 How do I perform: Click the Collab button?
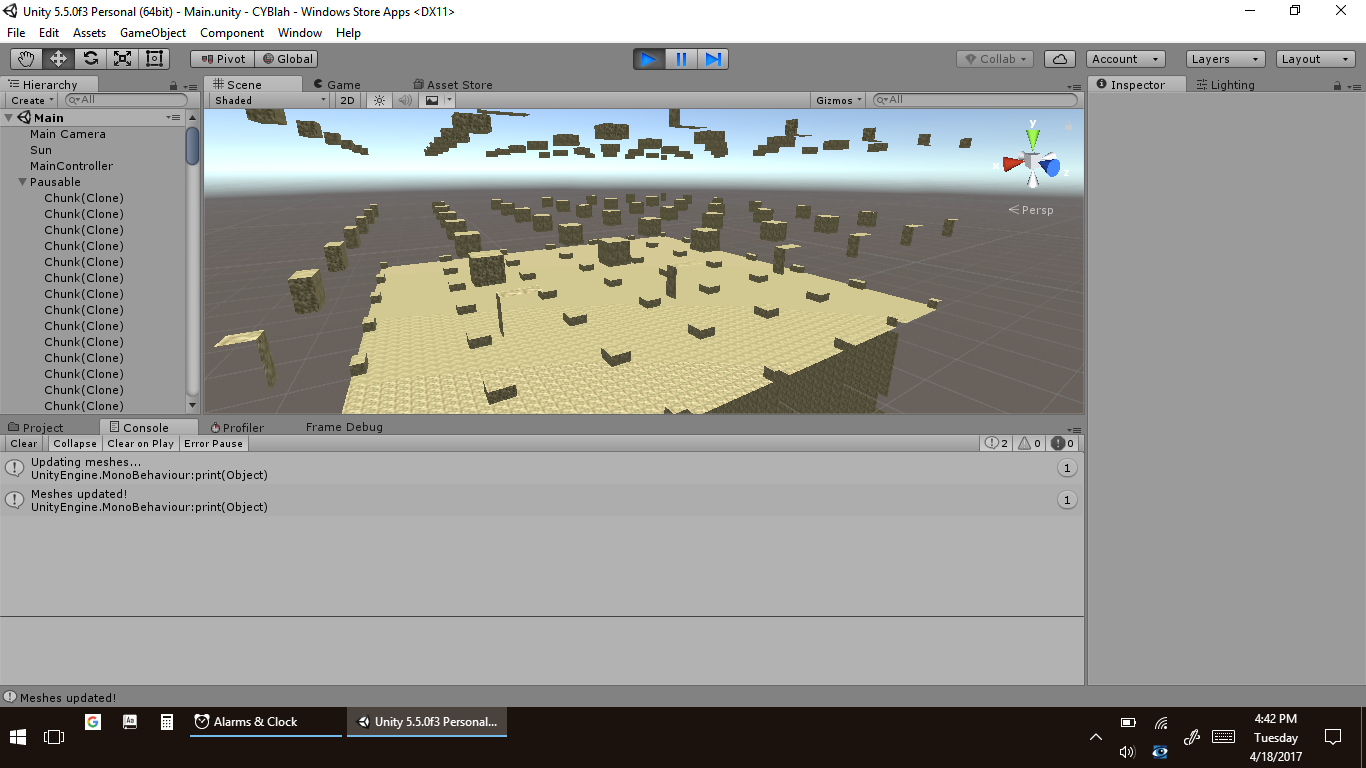994,59
